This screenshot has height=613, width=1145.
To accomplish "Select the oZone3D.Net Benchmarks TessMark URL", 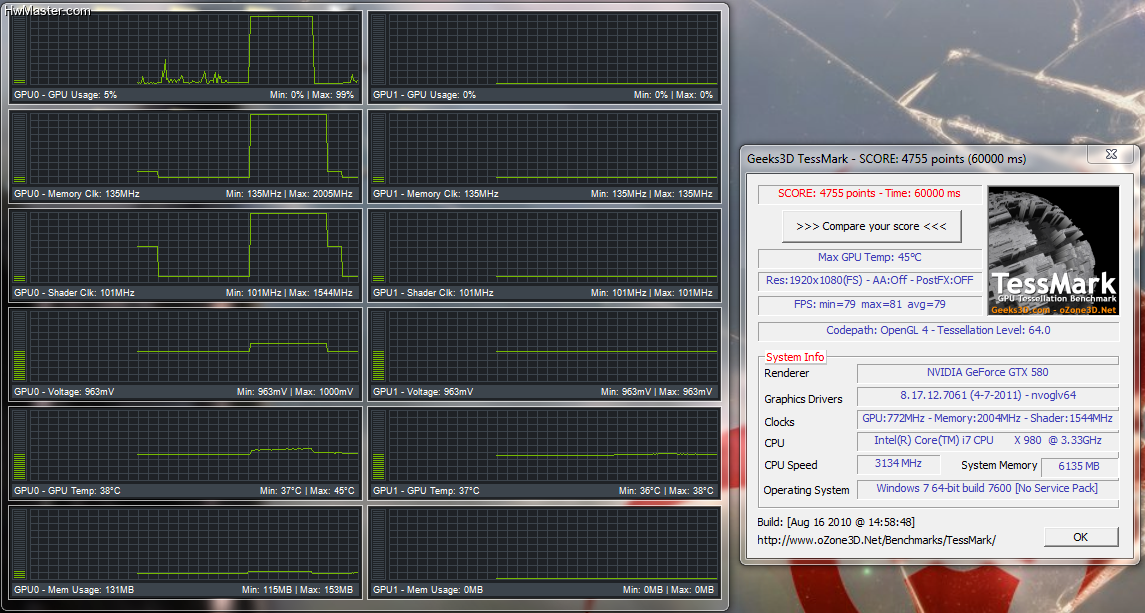I will (876, 540).
